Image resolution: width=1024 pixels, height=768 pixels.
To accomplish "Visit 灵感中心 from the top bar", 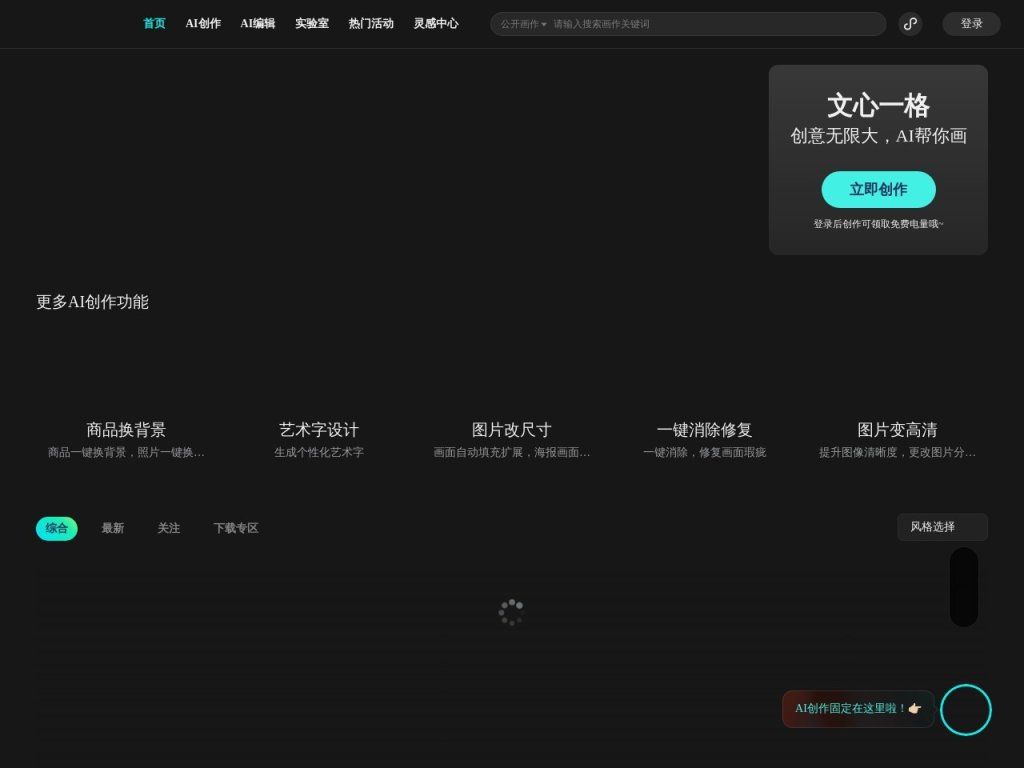I will pos(436,24).
